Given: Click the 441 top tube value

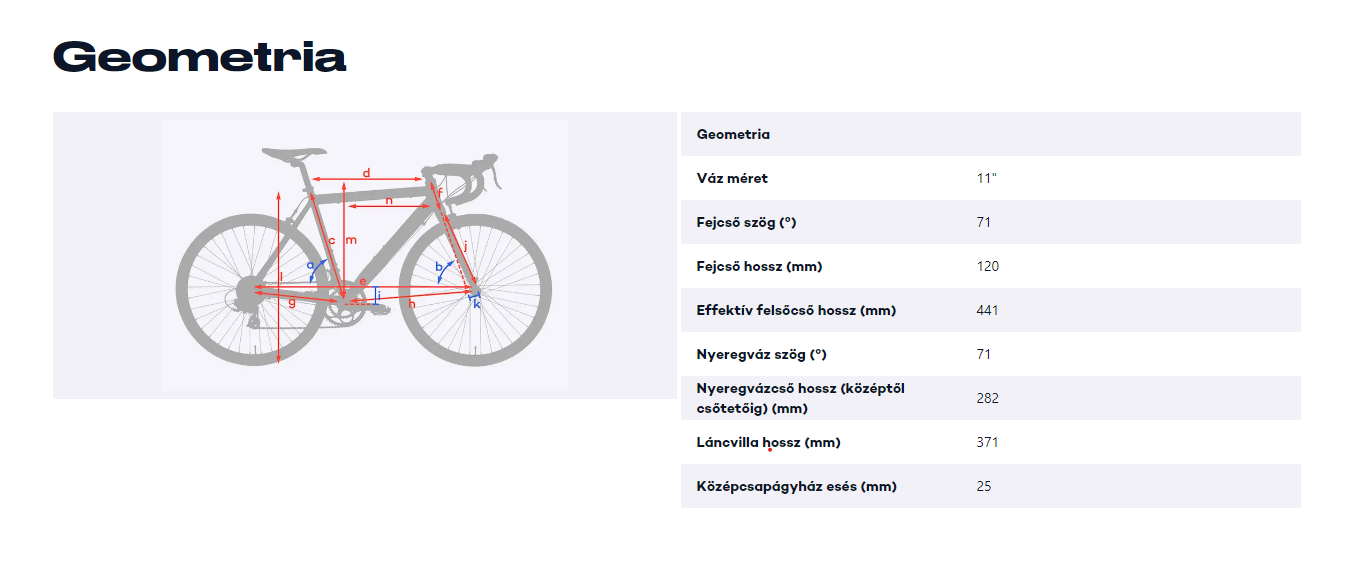Looking at the screenshot, I should tap(987, 310).
